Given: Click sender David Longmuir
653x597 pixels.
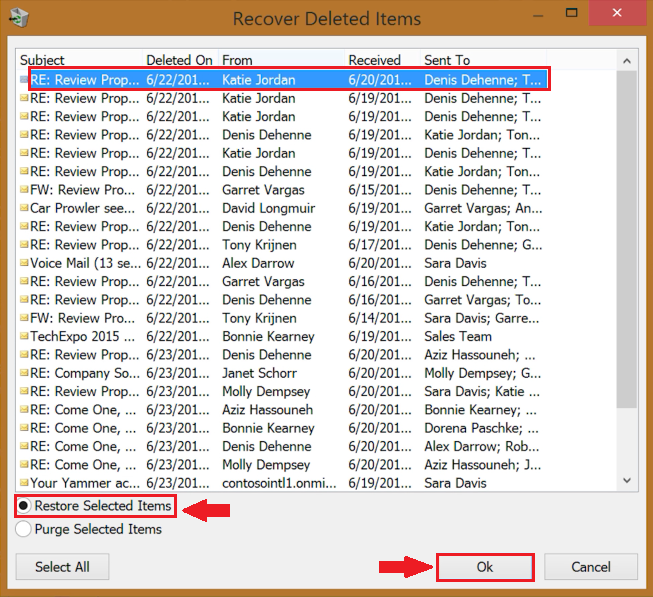Looking at the screenshot, I should click(x=268, y=208).
